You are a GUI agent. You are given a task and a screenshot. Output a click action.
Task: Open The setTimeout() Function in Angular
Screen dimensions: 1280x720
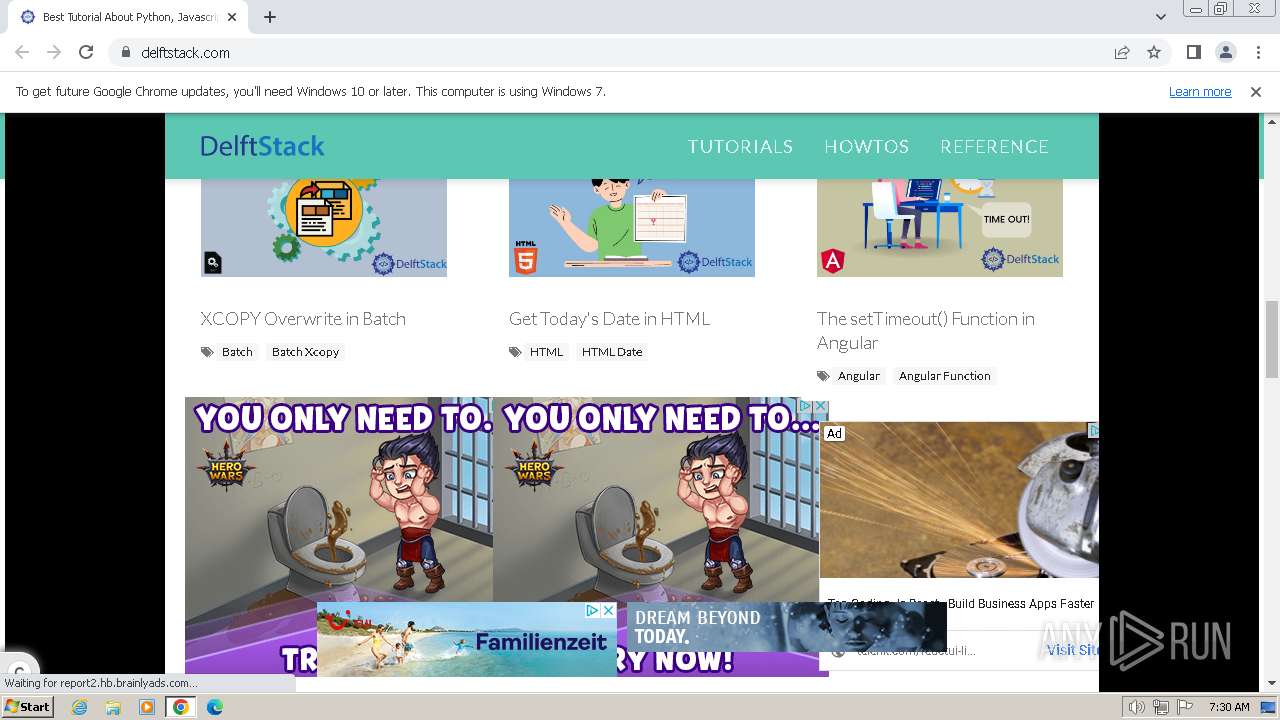pos(926,331)
